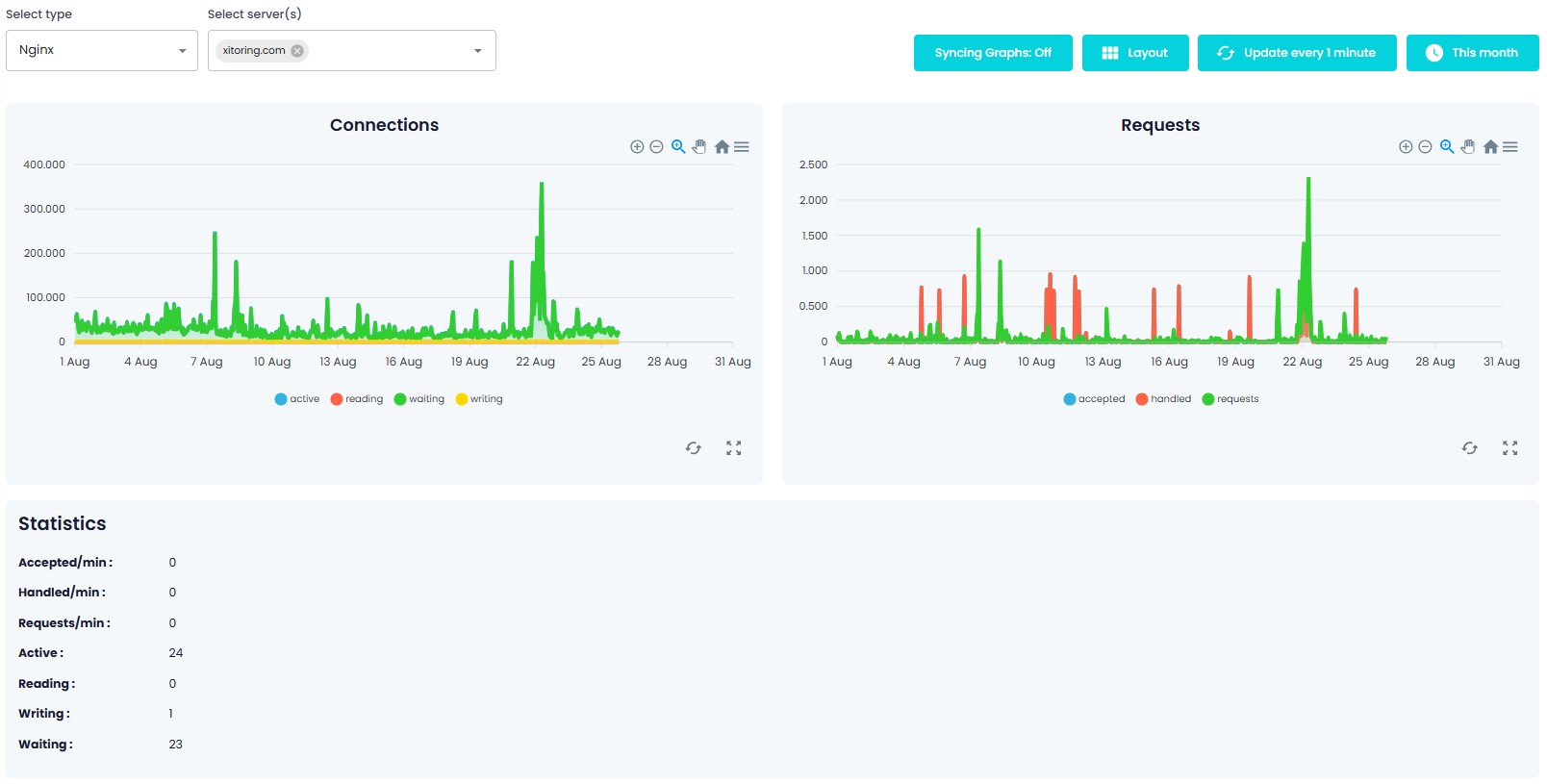
Task: Open Connections chart hamburger menu
Action: pos(742,147)
